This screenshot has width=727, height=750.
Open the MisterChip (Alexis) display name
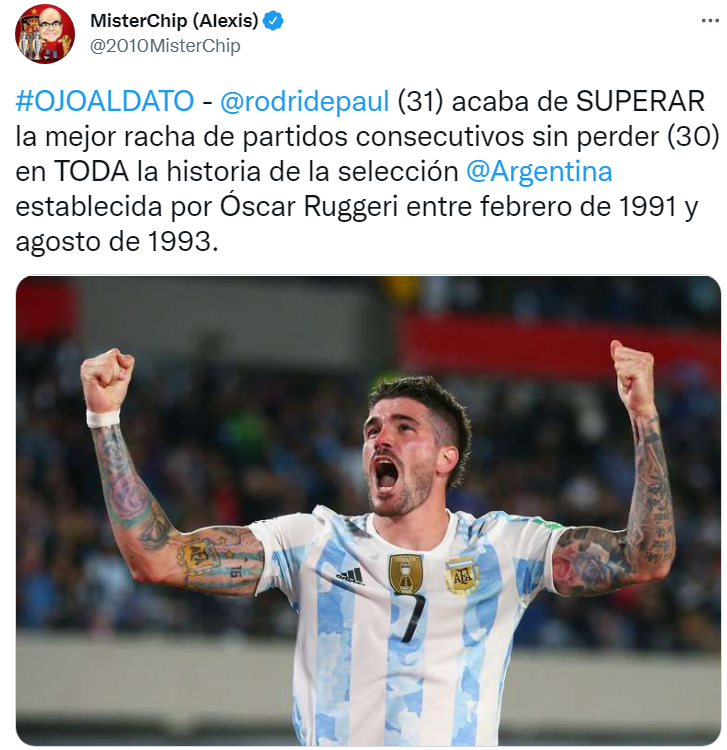click(x=175, y=21)
